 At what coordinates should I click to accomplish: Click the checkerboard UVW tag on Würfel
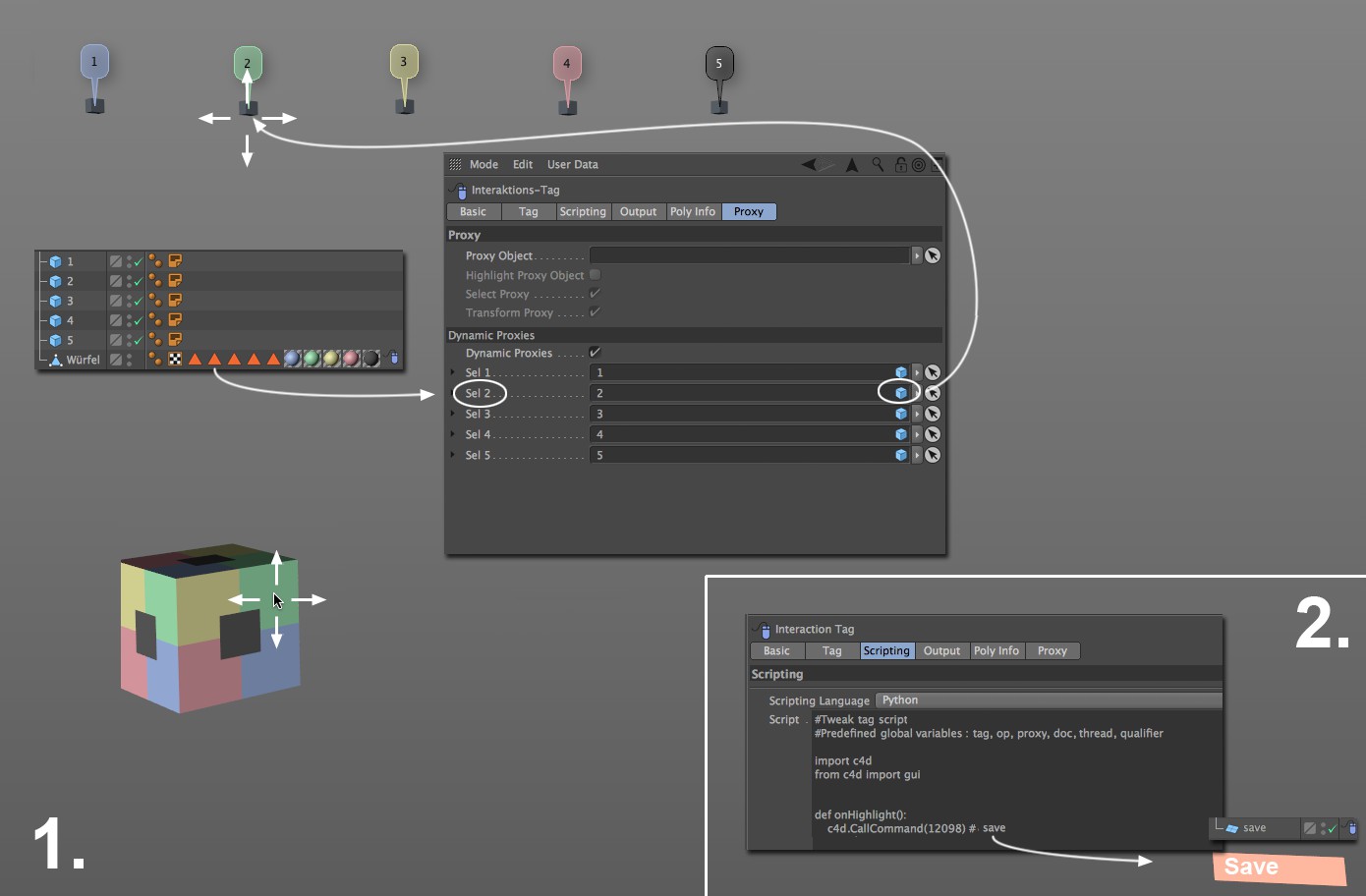(175, 360)
